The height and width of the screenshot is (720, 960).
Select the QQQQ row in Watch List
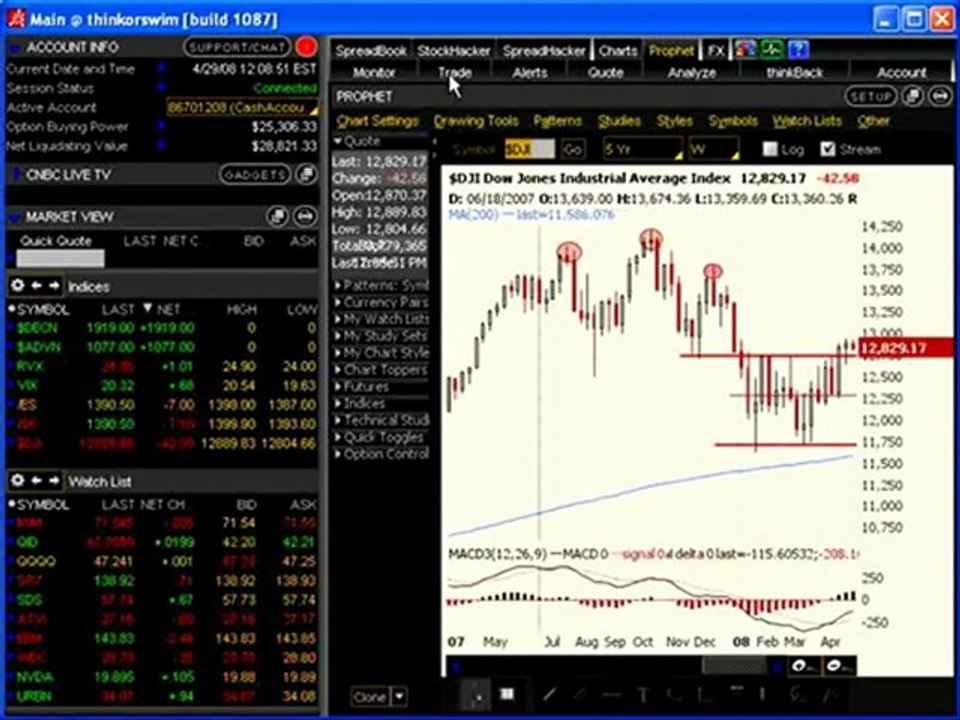pyautogui.click(x=162, y=561)
